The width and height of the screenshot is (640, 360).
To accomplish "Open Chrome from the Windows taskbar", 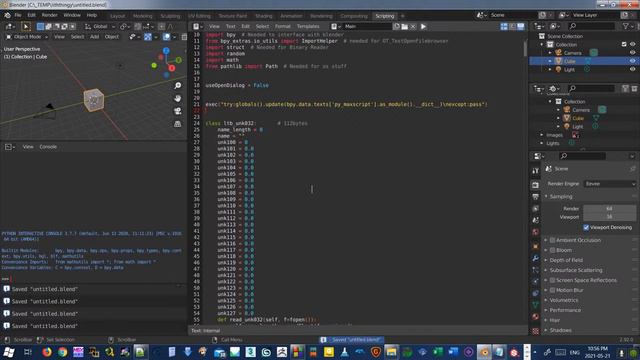I will [62, 352].
